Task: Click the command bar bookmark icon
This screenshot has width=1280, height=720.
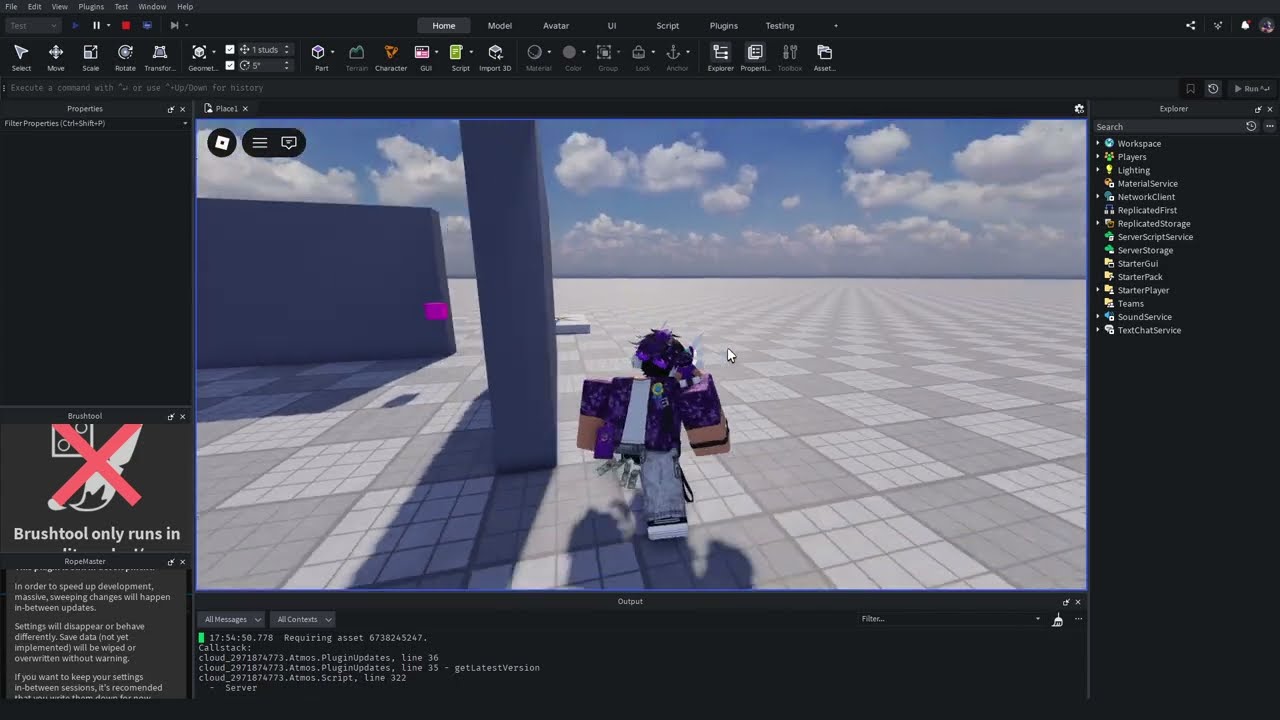Action: pos(1190,88)
